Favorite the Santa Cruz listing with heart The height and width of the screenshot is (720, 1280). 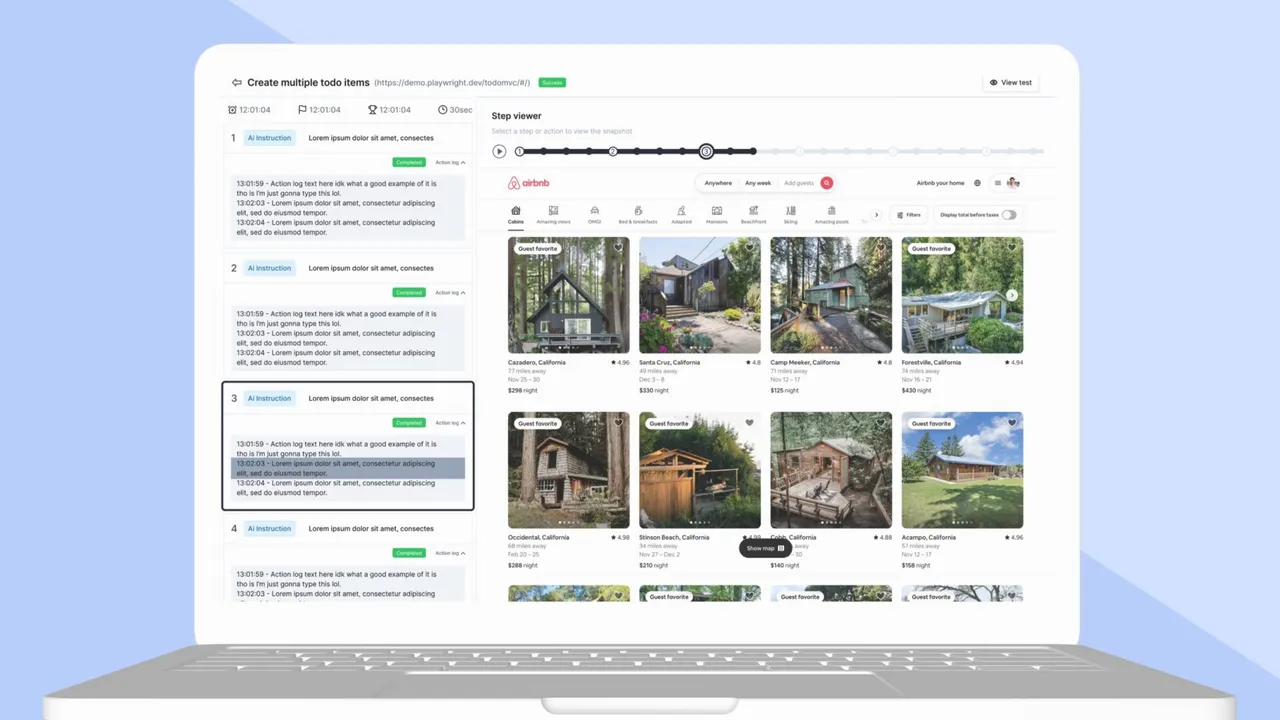coord(749,248)
